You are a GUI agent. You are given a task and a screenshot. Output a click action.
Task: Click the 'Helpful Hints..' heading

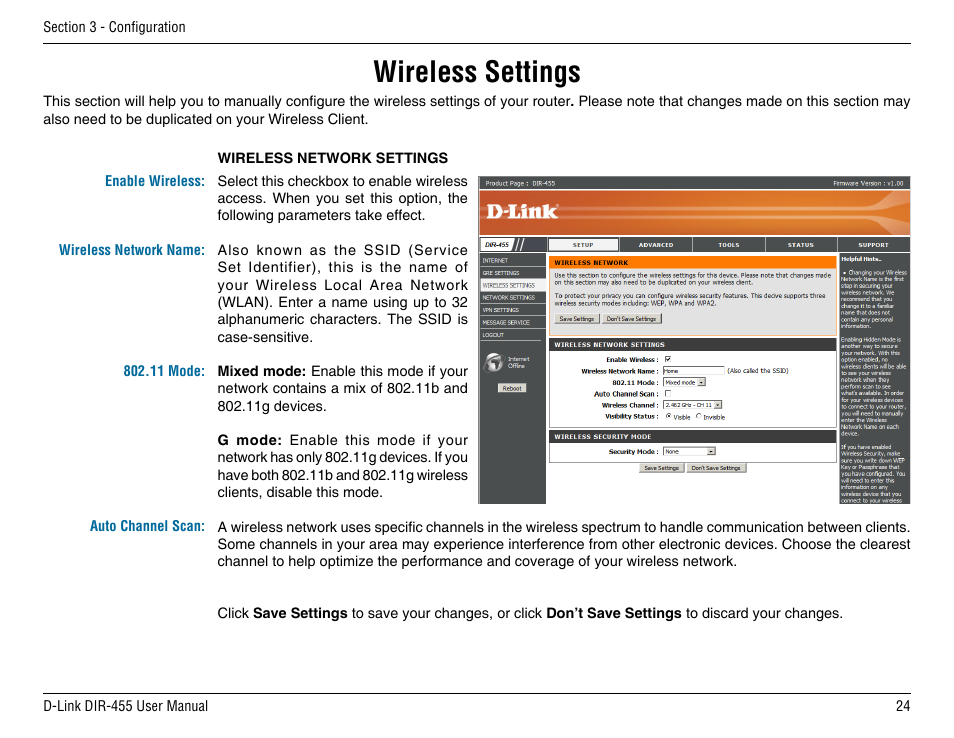point(861,259)
